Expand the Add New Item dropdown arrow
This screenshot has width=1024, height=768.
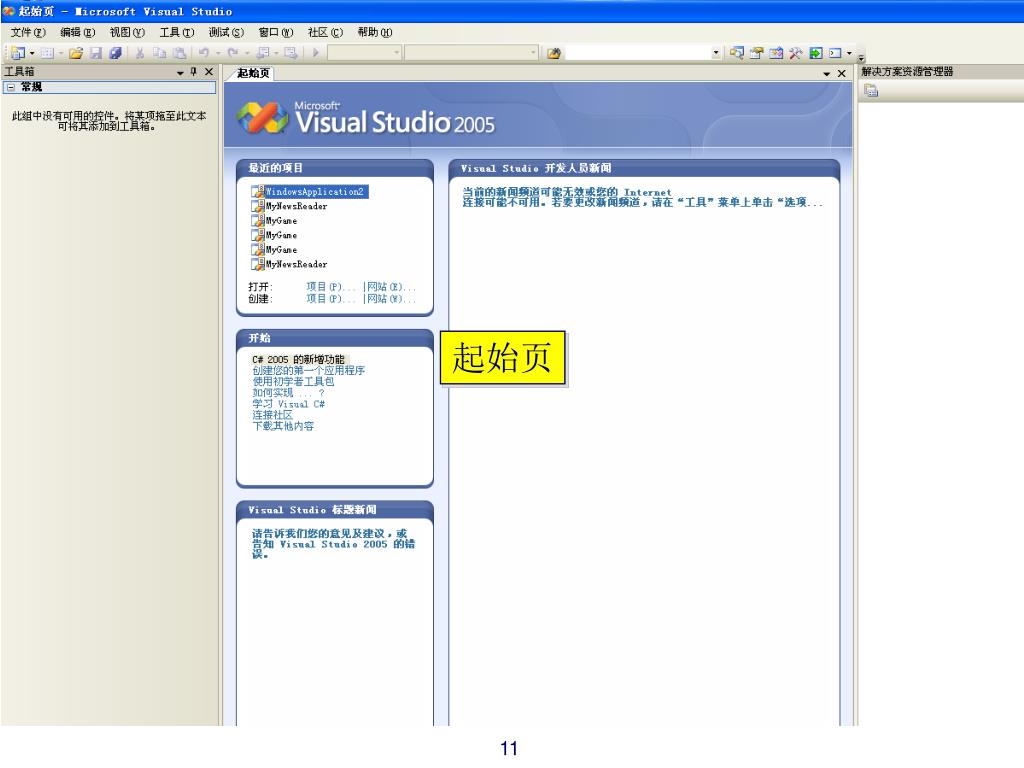pos(61,53)
